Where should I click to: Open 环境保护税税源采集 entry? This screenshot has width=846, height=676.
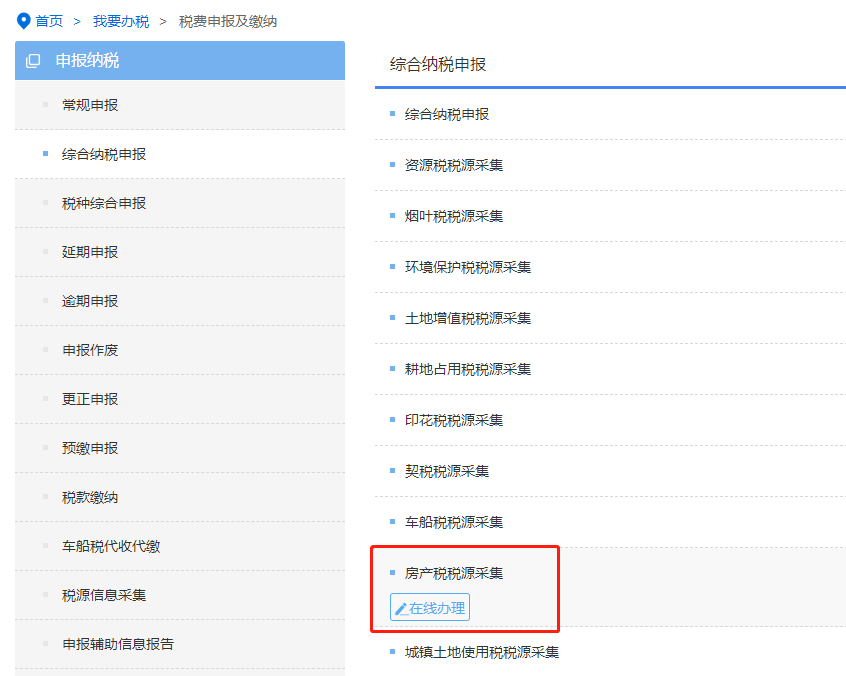[x=468, y=267]
